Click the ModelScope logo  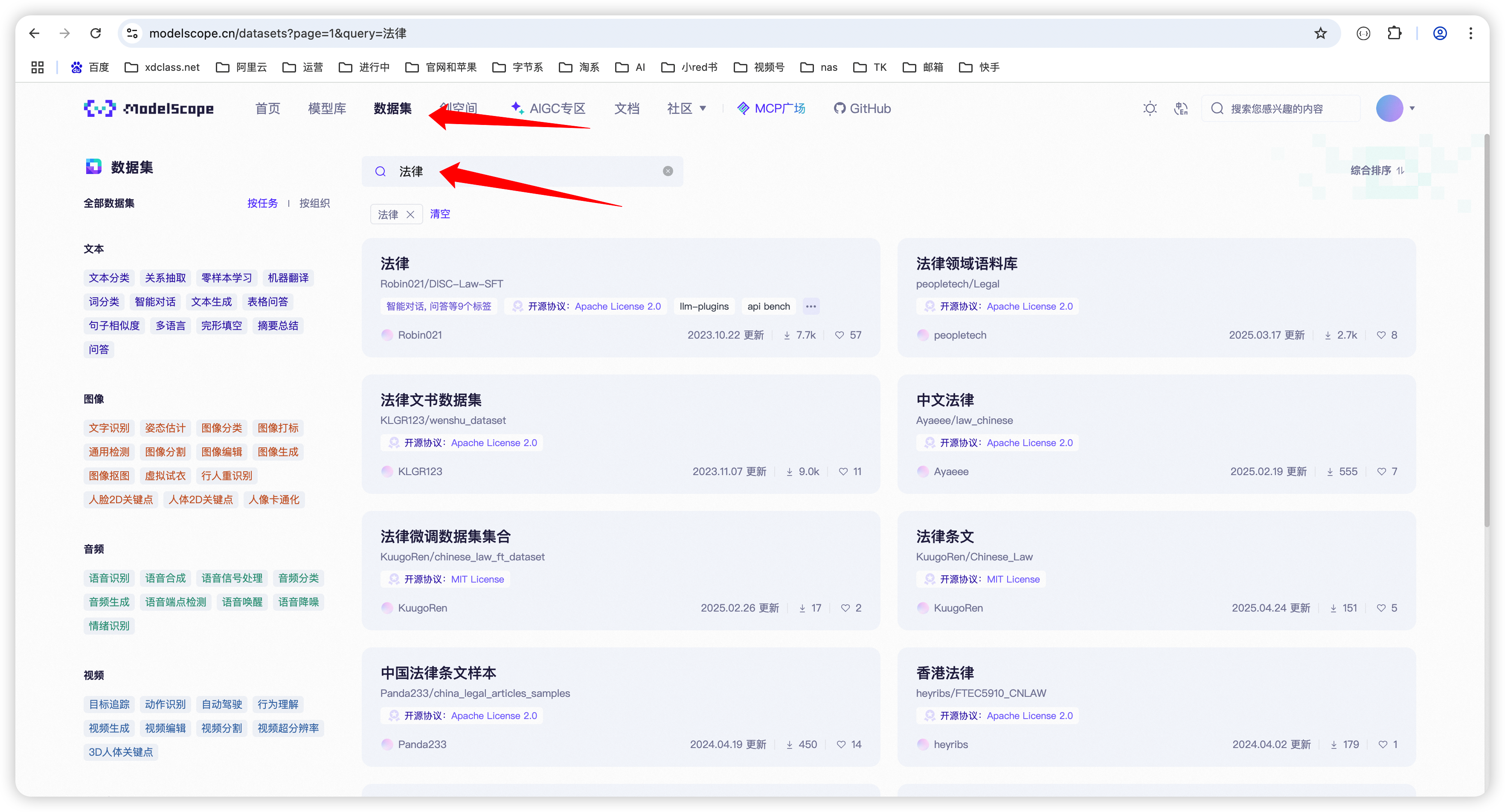click(149, 109)
